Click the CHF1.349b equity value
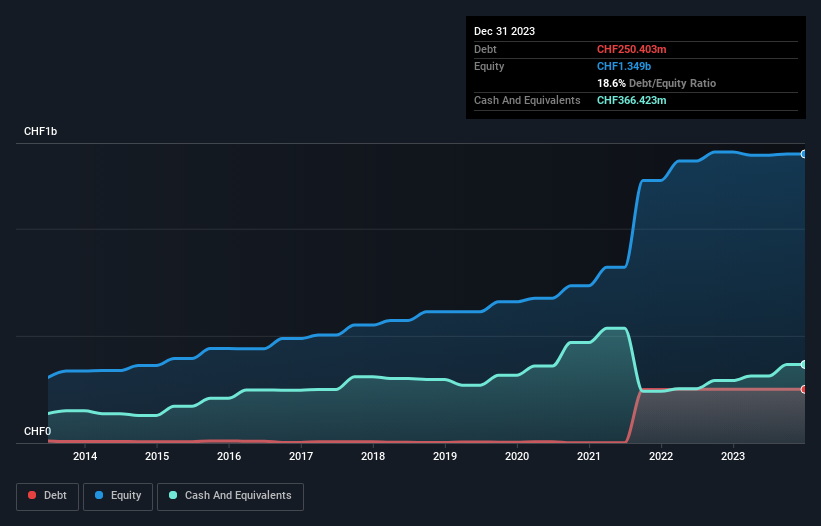Image resolution: width=821 pixels, height=526 pixels. [624, 66]
